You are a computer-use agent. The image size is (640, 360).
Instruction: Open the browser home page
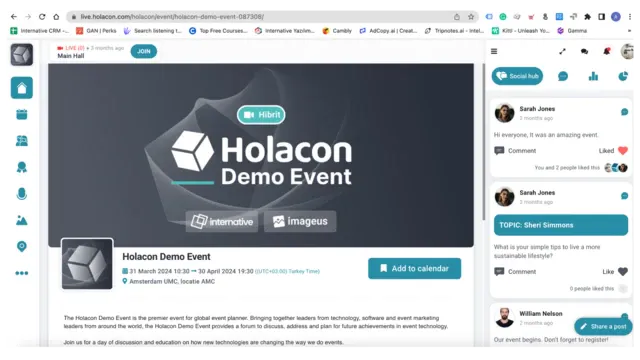[56, 17]
